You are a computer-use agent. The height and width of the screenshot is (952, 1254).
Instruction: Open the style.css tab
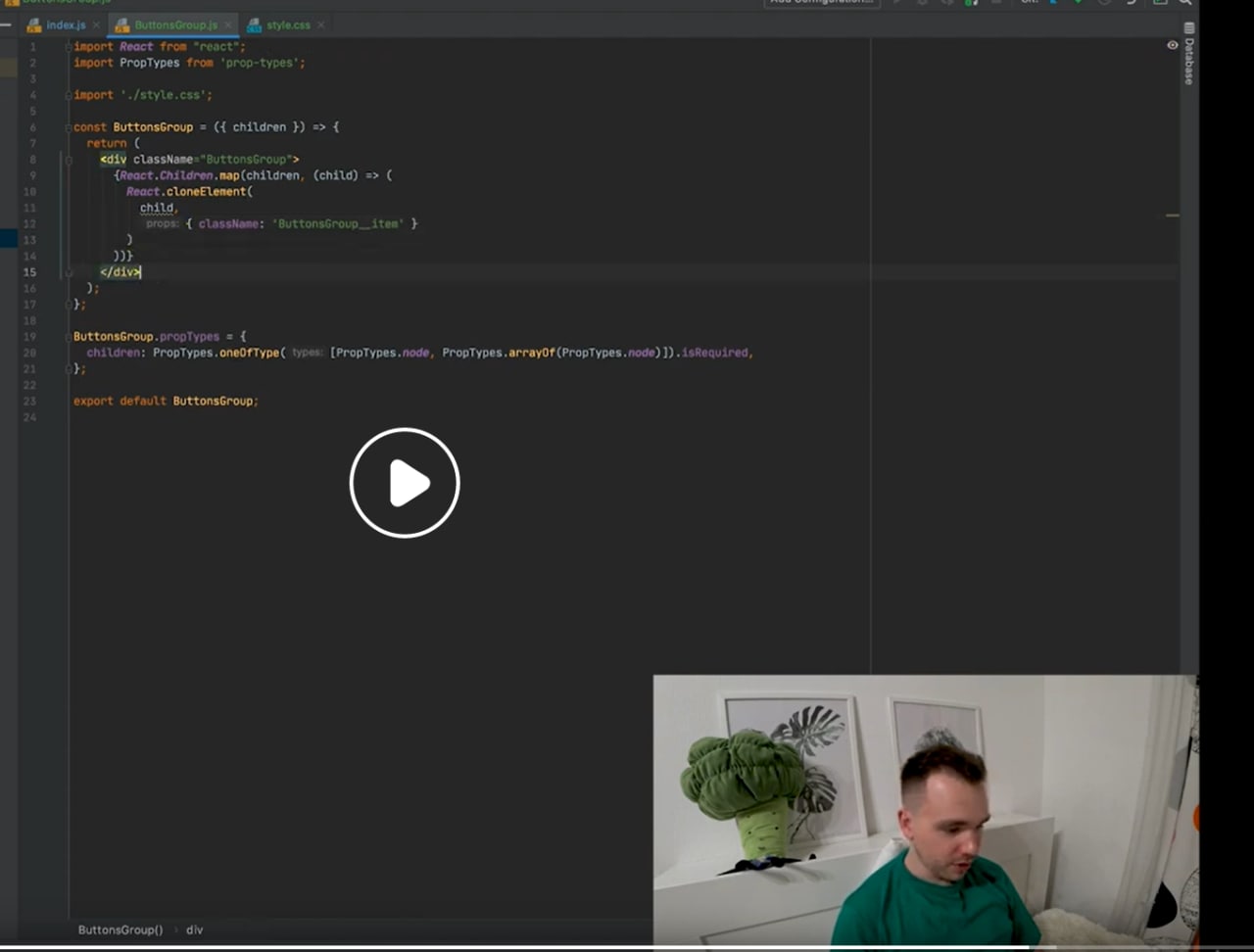point(288,25)
